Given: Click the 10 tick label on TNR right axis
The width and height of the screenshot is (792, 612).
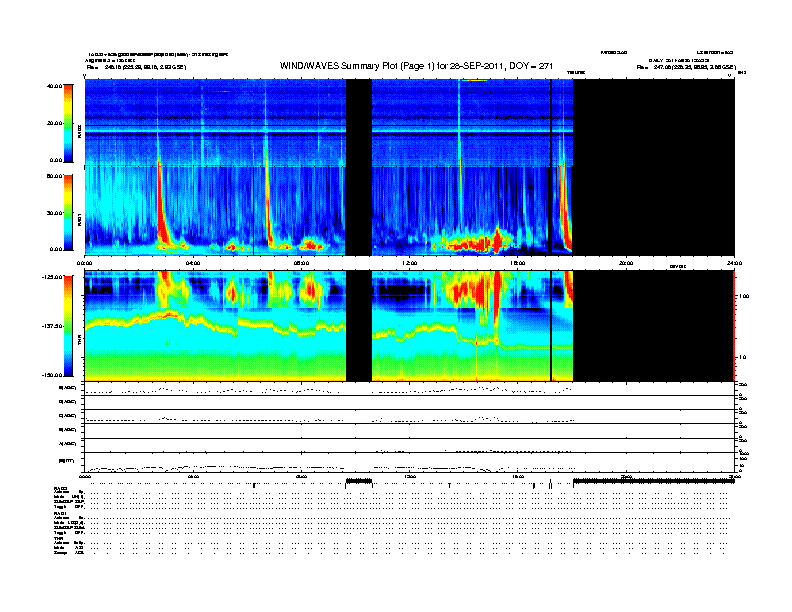Looking at the screenshot, I should click(x=744, y=358).
